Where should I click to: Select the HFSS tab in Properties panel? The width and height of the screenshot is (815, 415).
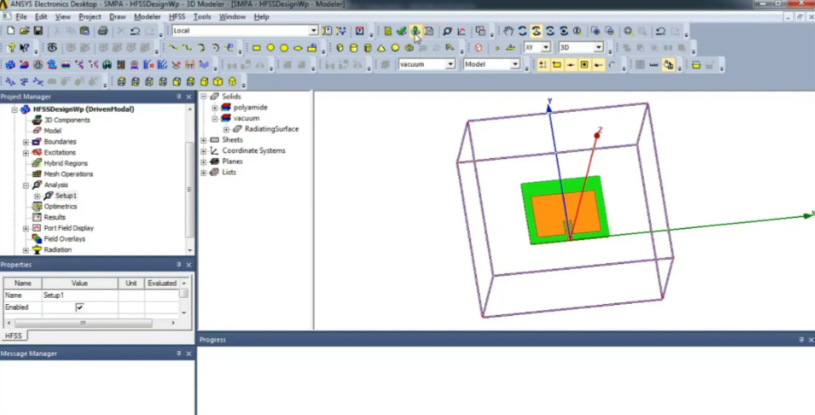tap(13, 336)
